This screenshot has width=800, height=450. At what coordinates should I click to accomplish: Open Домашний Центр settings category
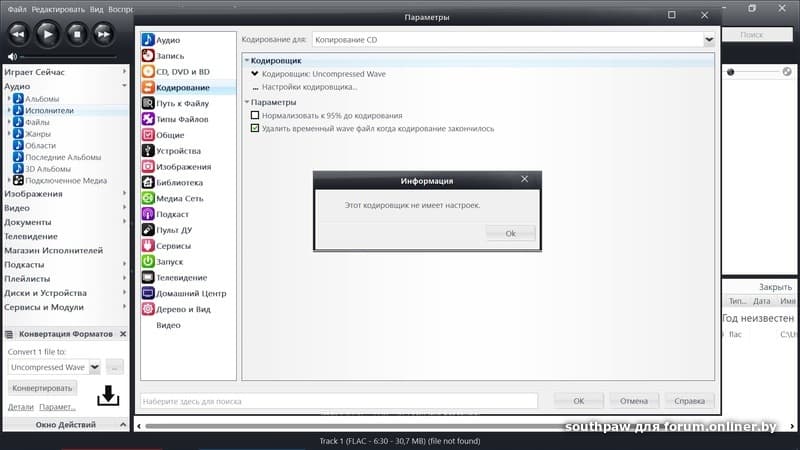[188, 293]
